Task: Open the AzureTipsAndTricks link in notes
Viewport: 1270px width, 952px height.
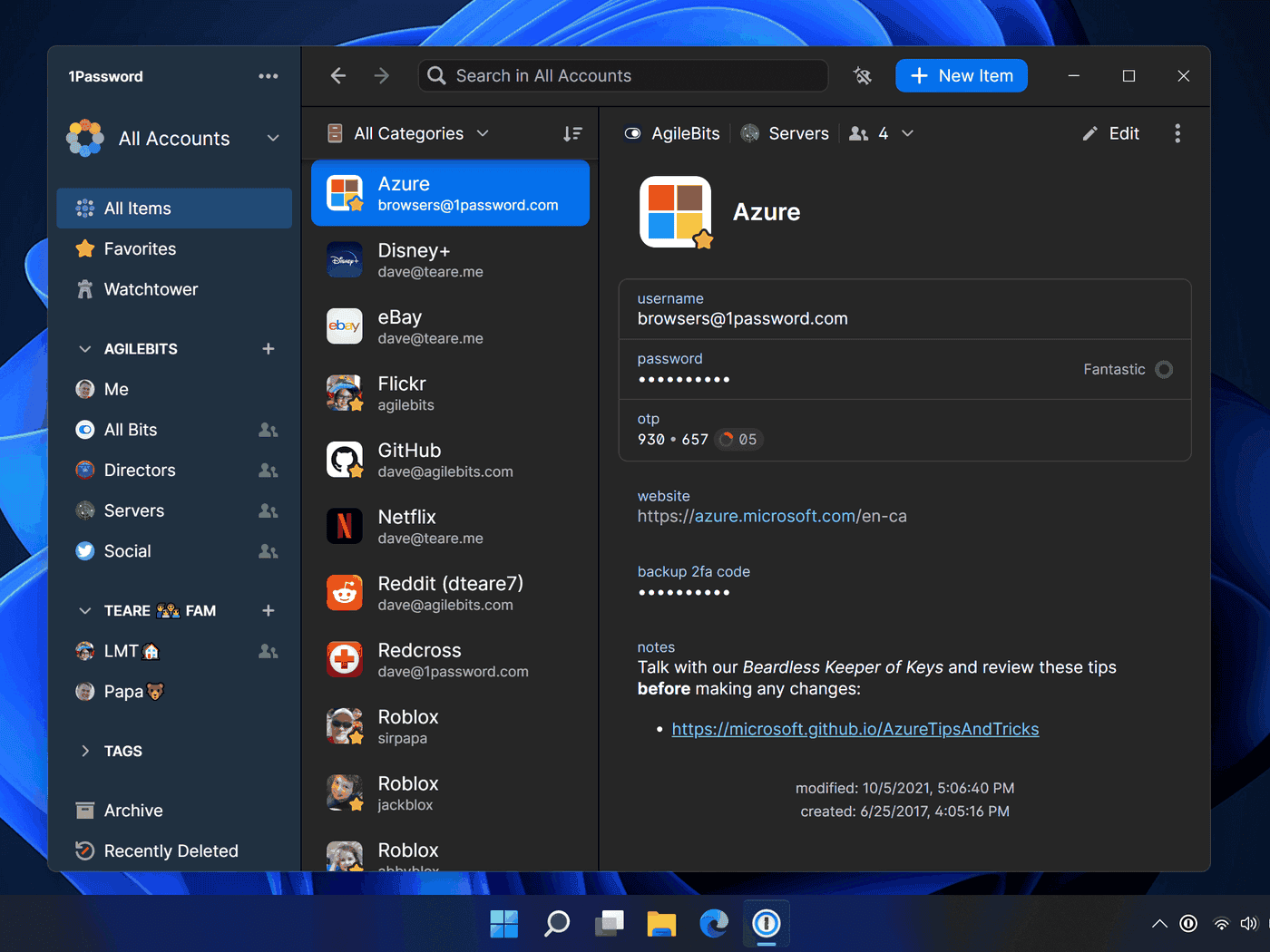Action: pyautogui.click(x=855, y=729)
